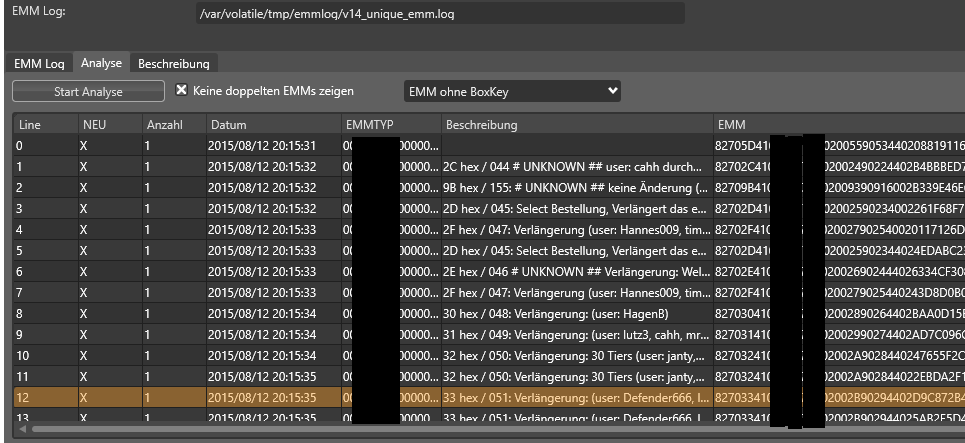Open the 'EMM ohne BoxKey' dropdown

(512, 91)
